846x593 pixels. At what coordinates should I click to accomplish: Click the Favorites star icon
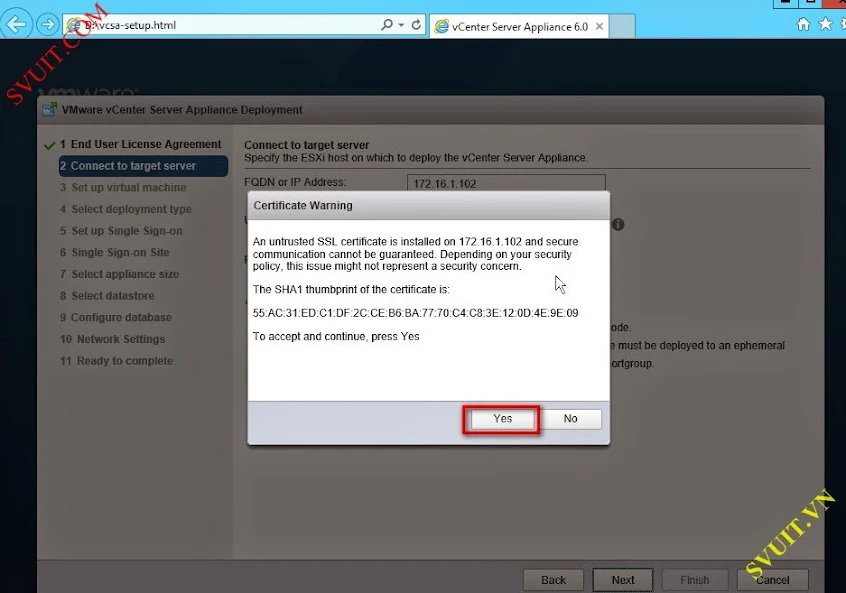tap(825, 24)
